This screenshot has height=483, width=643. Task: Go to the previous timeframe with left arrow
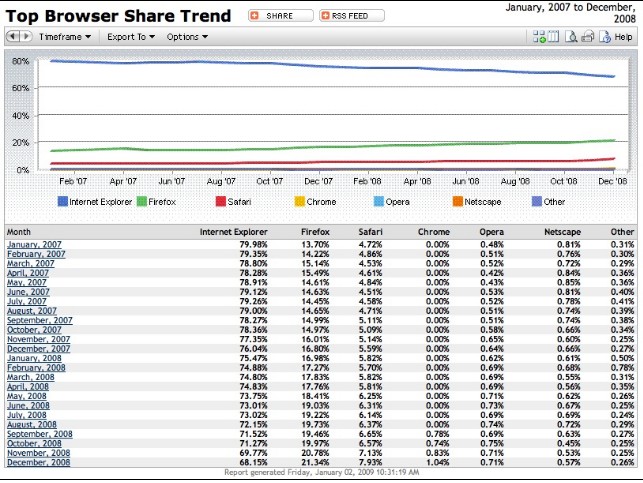[x=13, y=36]
